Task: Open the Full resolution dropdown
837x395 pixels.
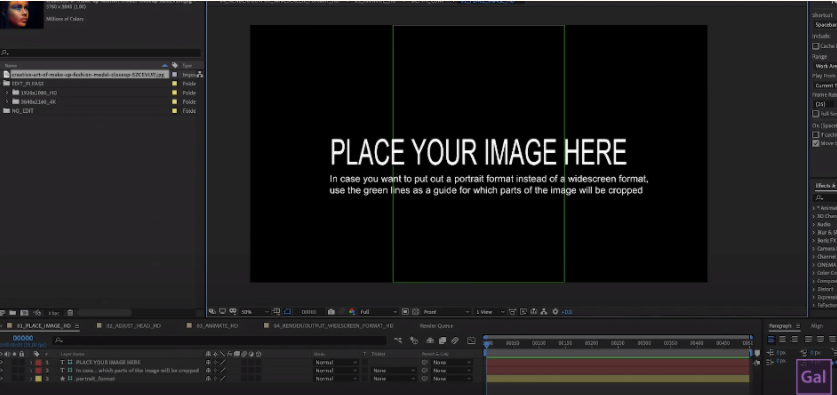Action: (378, 312)
